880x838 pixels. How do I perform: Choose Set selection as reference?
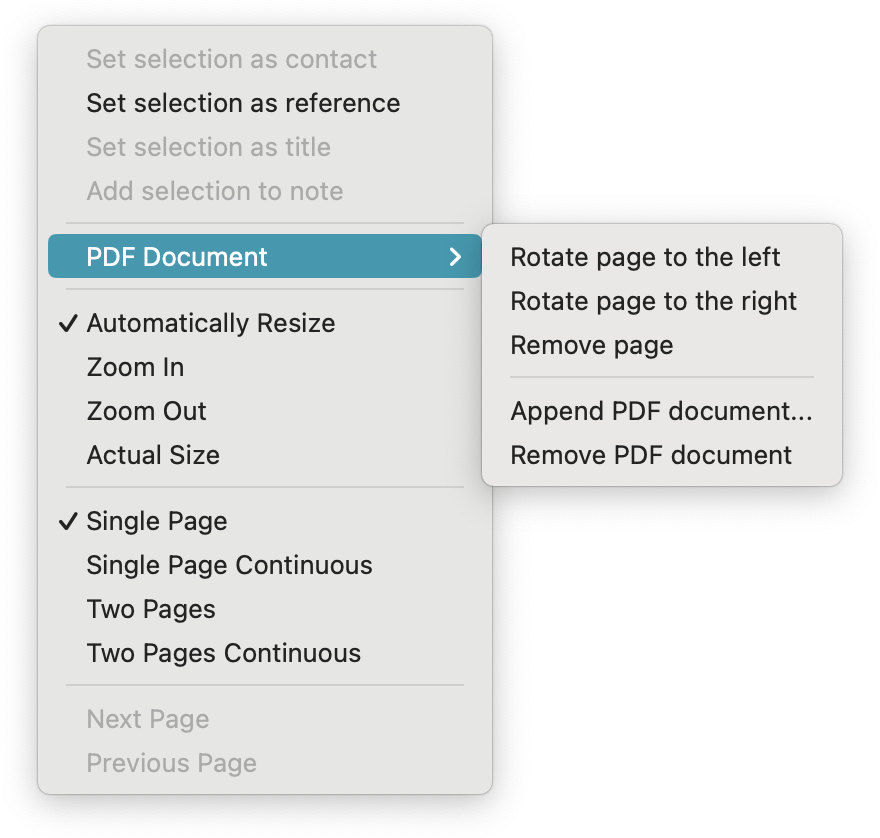[243, 103]
